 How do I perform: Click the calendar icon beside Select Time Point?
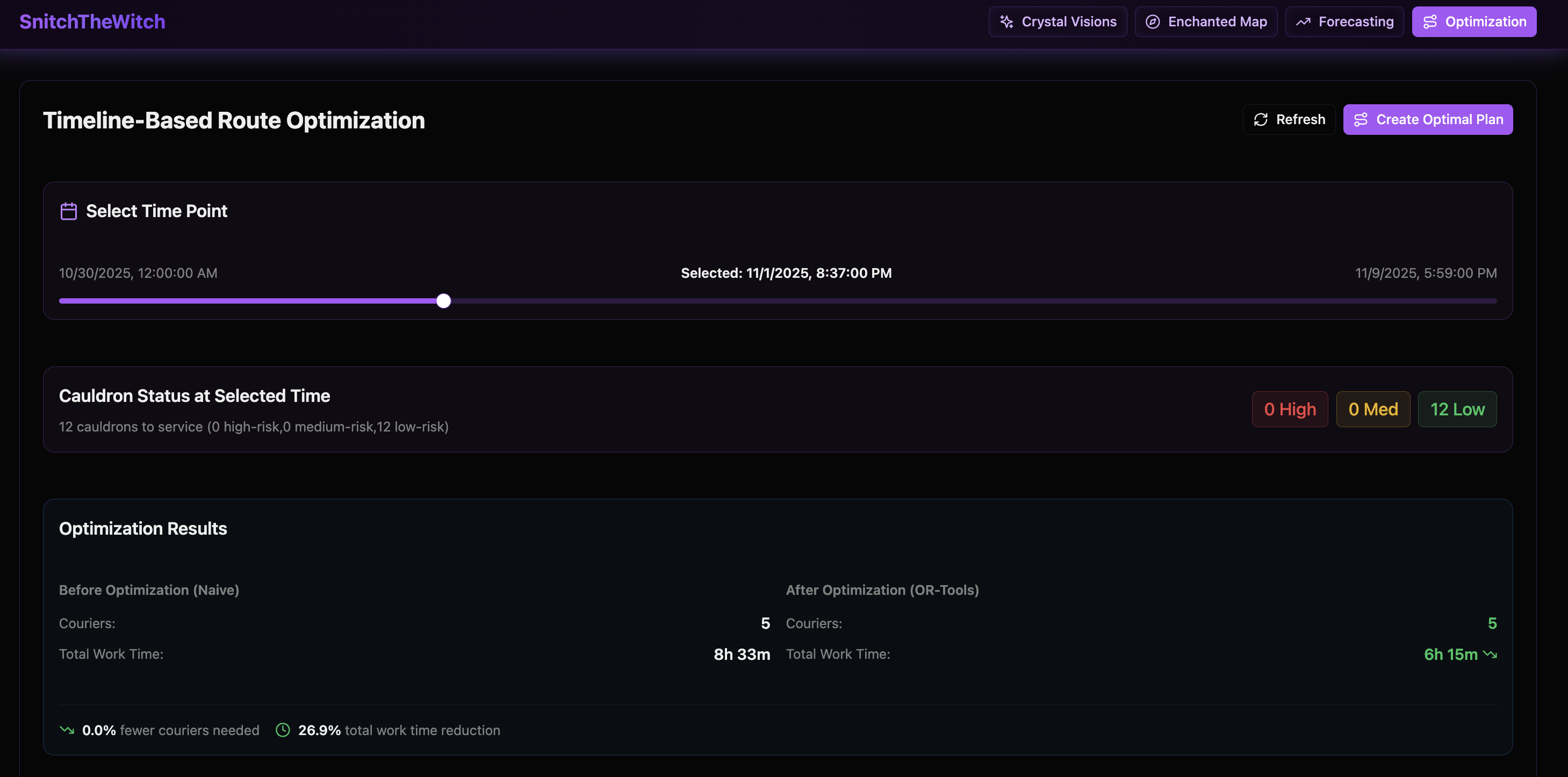pos(69,211)
